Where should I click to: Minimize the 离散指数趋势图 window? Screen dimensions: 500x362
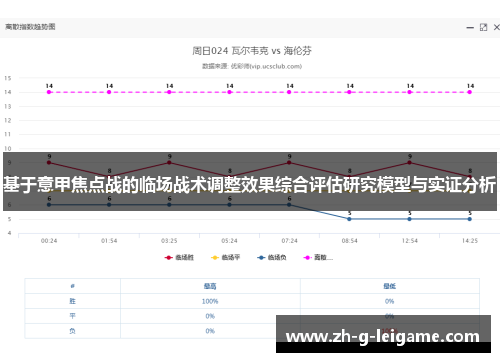pos(470,28)
